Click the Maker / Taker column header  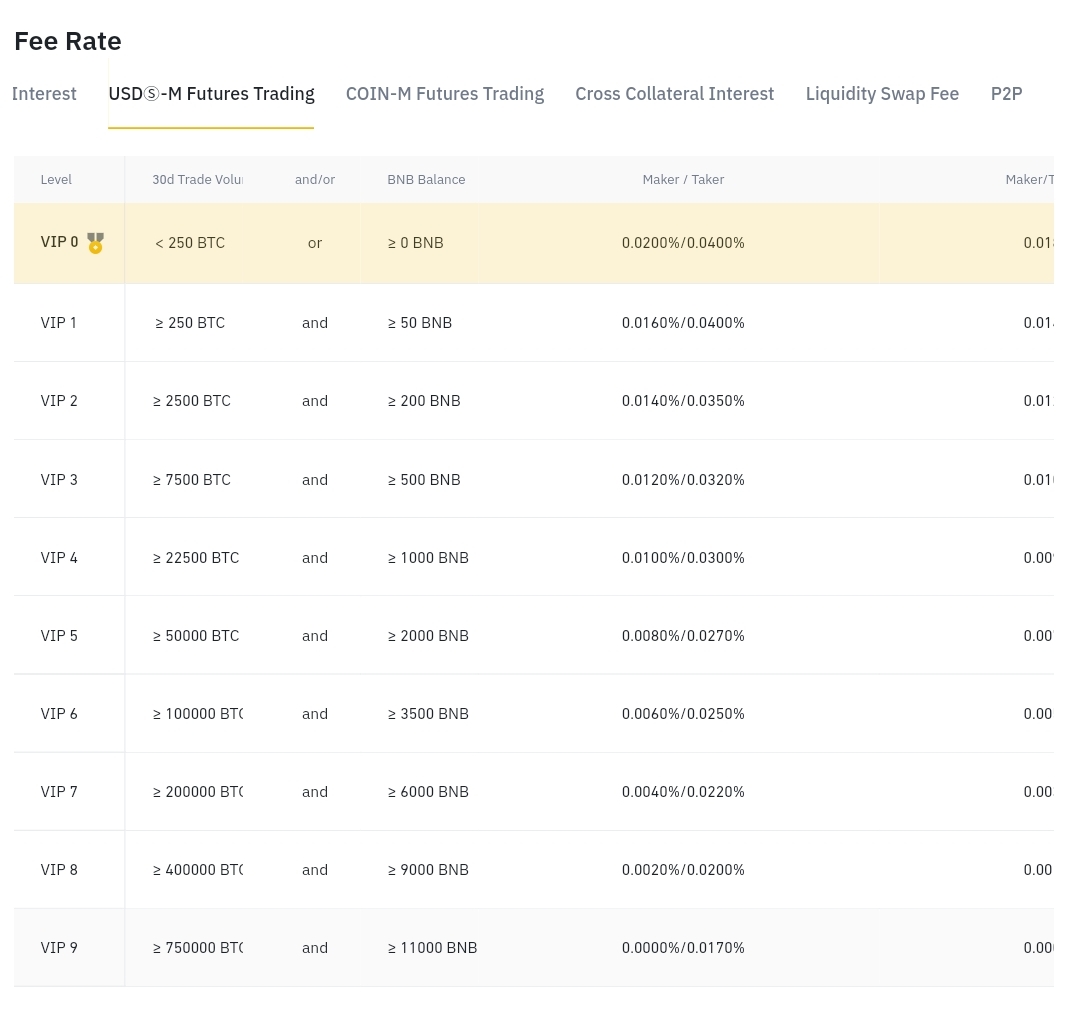tap(683, 180)
